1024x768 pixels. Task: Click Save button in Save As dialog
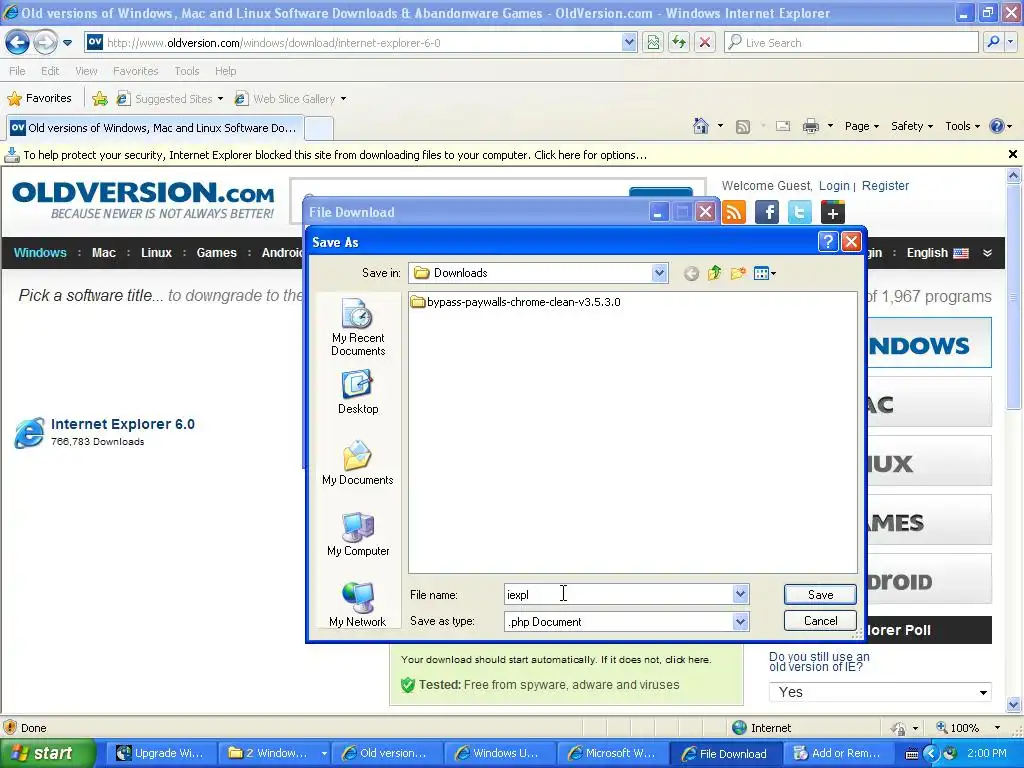pyautogui.click(x=820, y=594)
